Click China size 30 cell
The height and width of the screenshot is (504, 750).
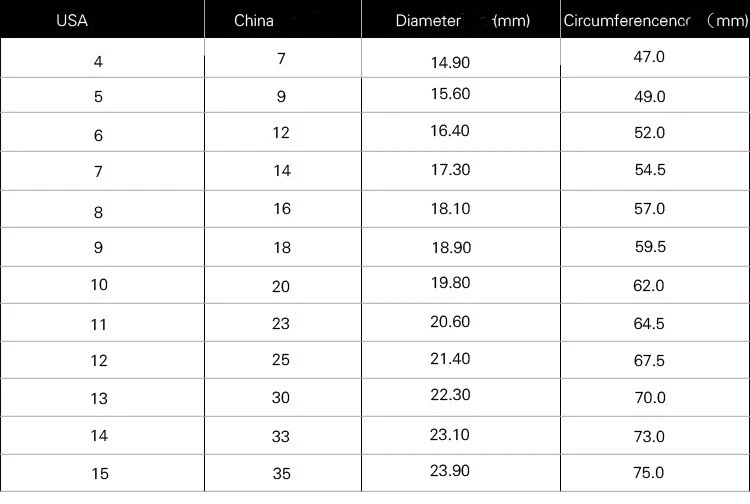(281, 397)
